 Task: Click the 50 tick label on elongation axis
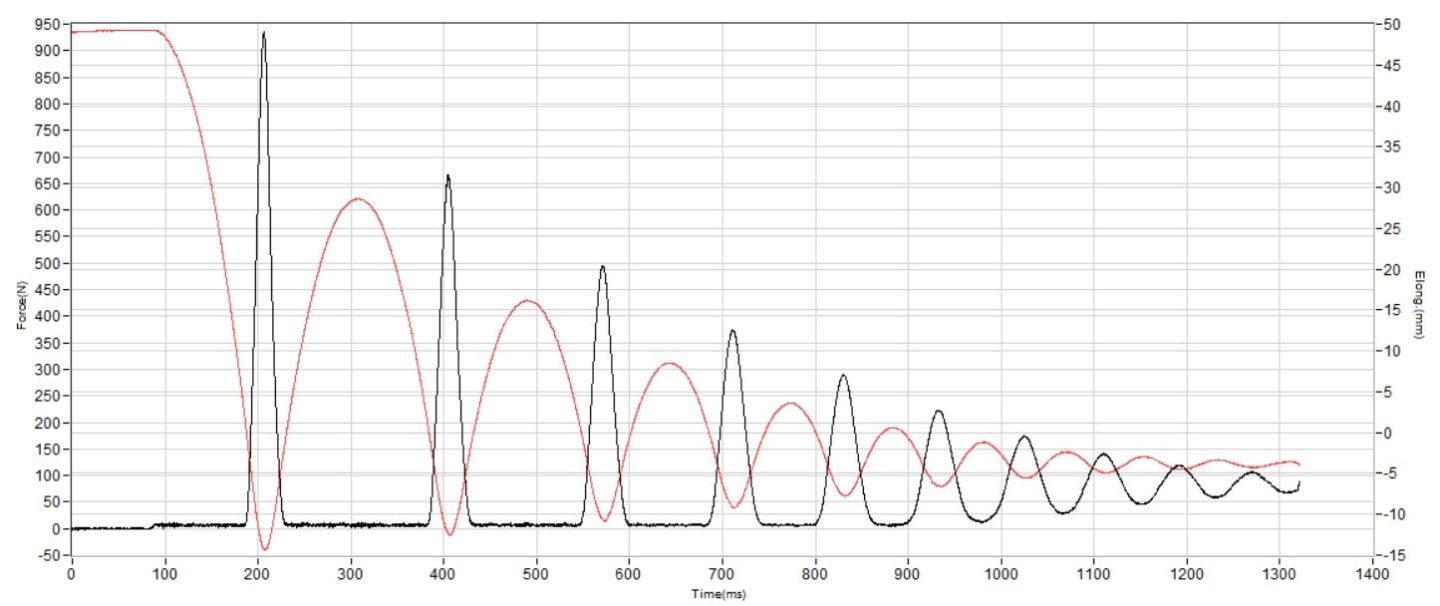point(1393,24)
